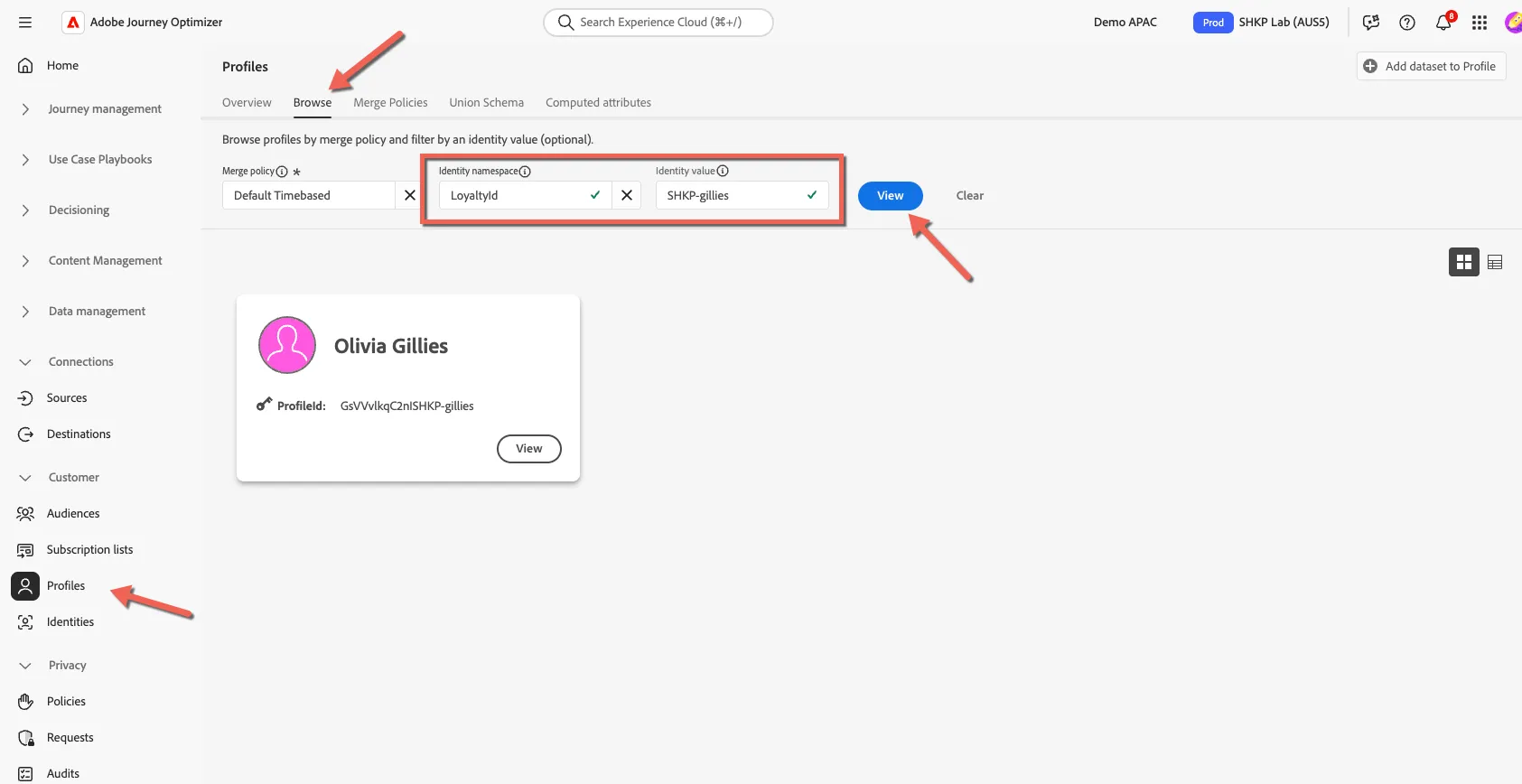1522x784 pixels.
Task: Open Audiences in sidebar
Action: (73, 513)
